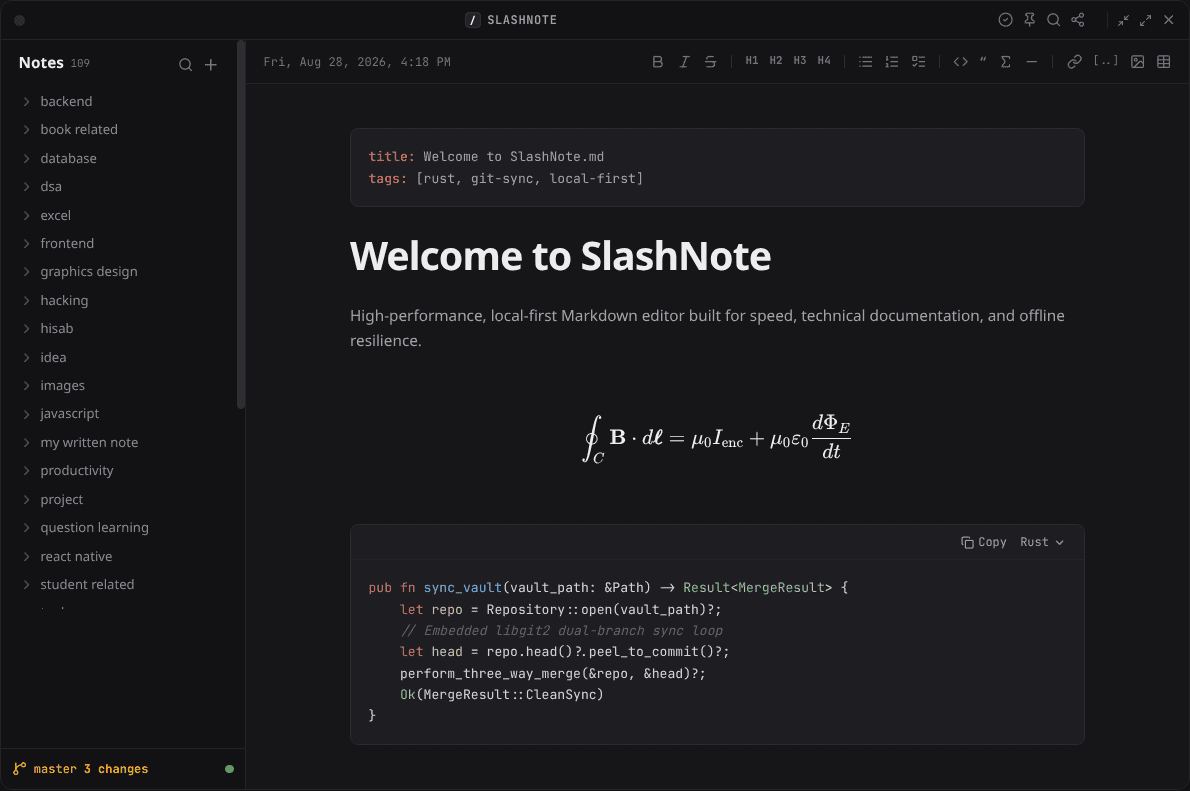Apply italic formatting
This screenshot has height=791, width=1190.
684,62
